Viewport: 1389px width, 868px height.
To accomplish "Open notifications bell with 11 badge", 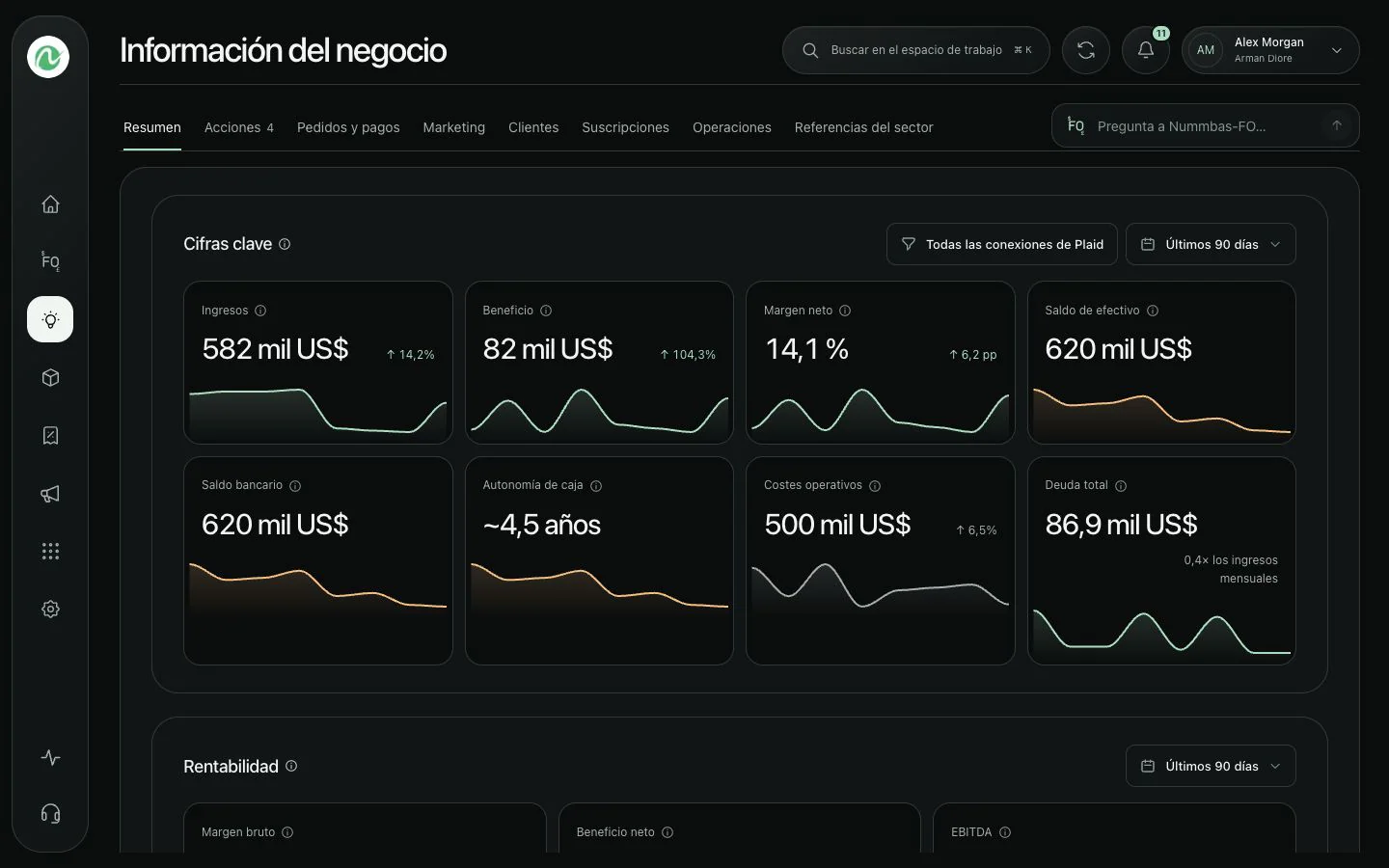I will coord(1146,50).
